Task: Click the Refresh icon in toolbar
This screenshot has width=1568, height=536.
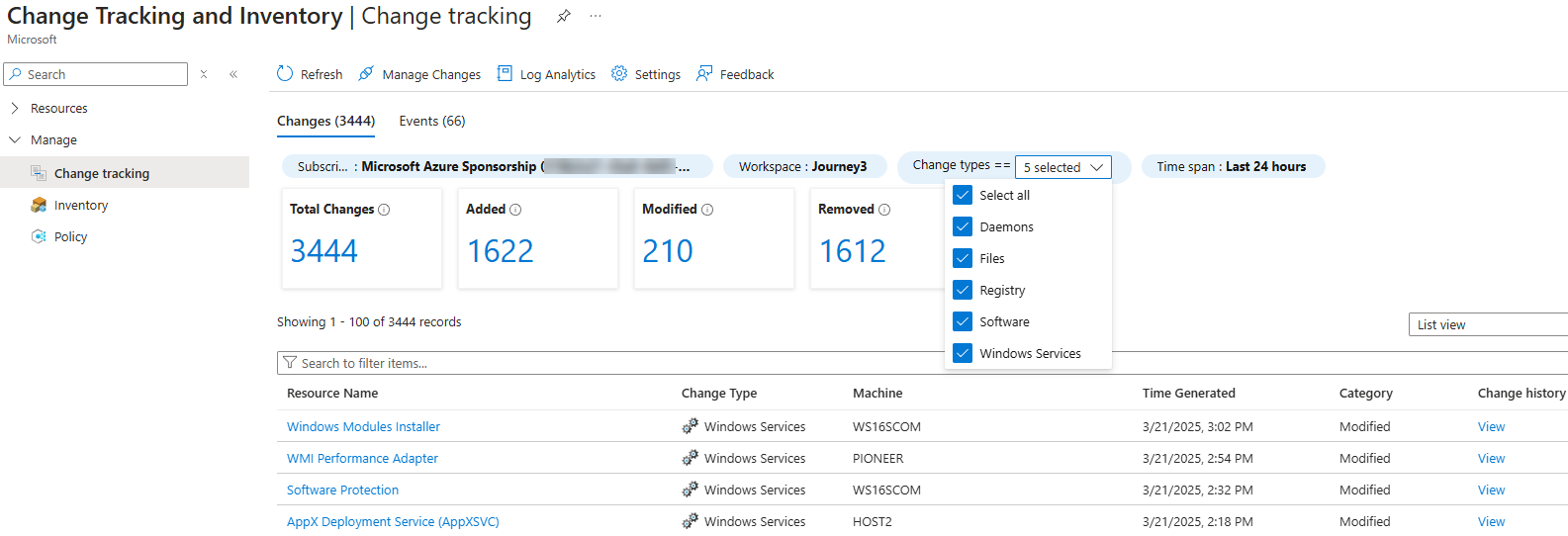Action: pyautogui.click(x=285, y=74)
